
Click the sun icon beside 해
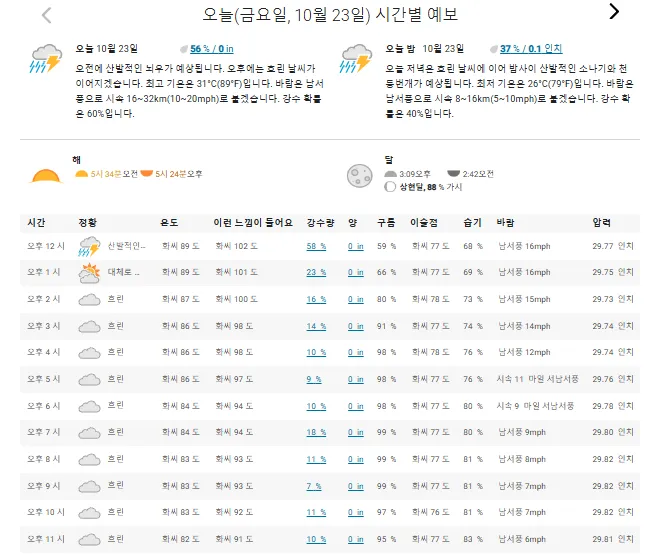46,175
